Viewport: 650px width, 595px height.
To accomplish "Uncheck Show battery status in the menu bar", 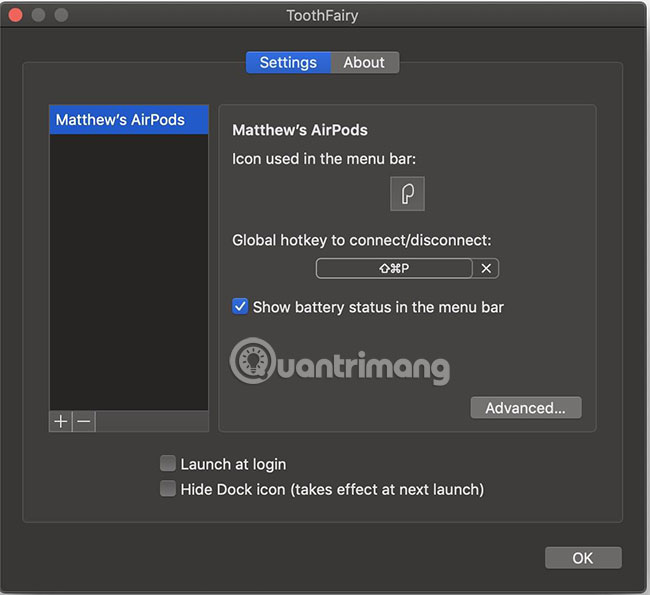I will [x=240, y=307].
